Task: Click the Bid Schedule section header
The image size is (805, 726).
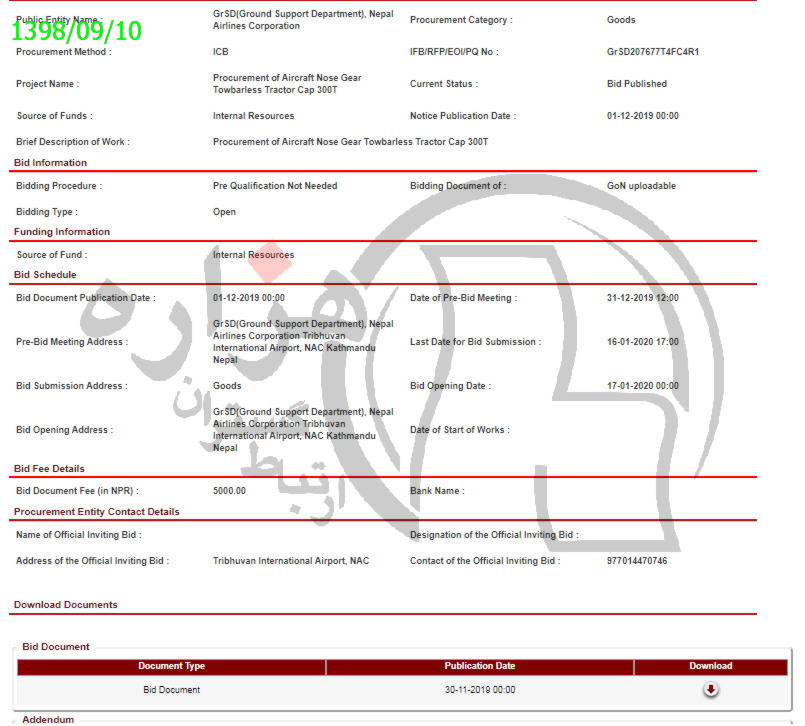Action: pos(45,275)
